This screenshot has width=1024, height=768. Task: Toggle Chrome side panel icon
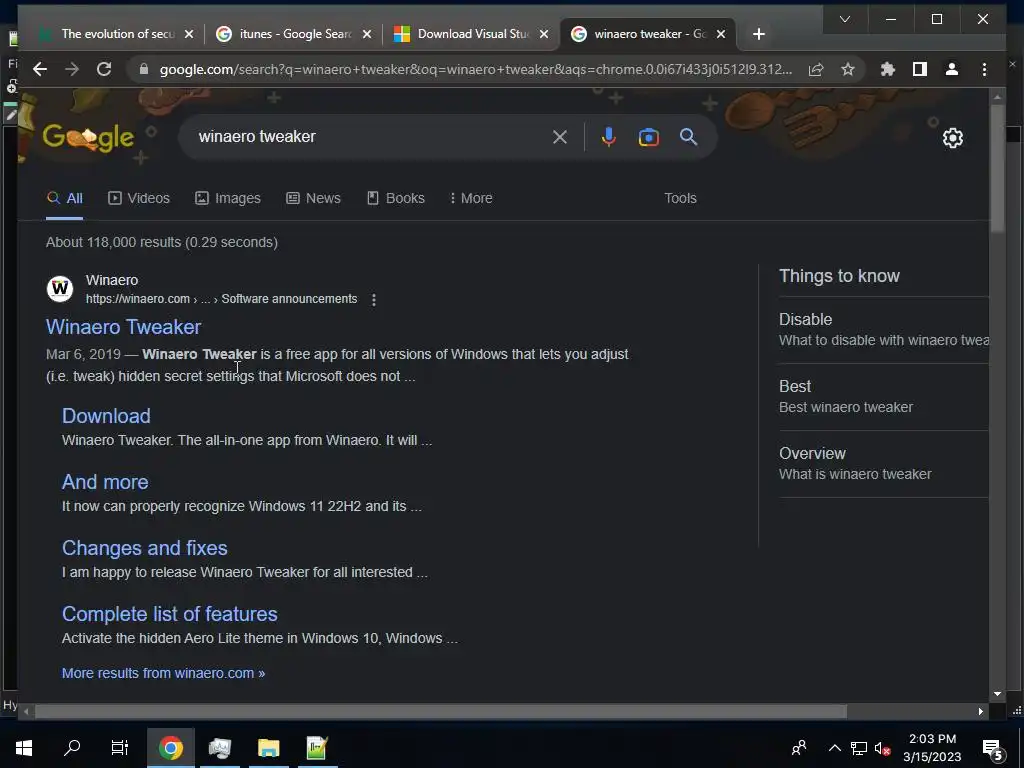(x=920, y=69)
